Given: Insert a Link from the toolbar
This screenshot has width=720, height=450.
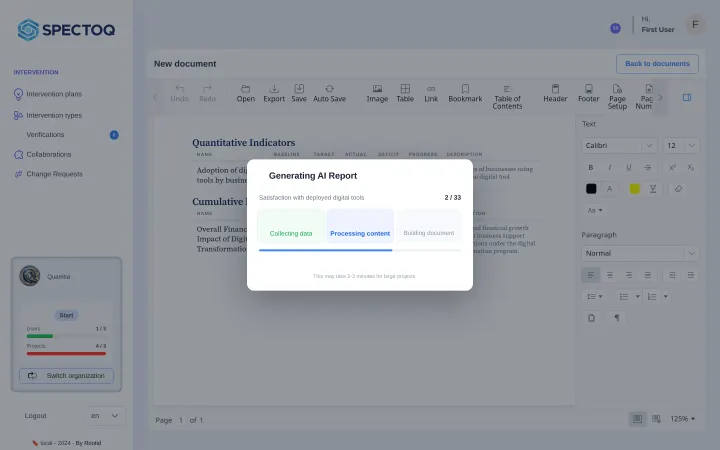Looking at the screenshot, I should [x=431, y=93].
